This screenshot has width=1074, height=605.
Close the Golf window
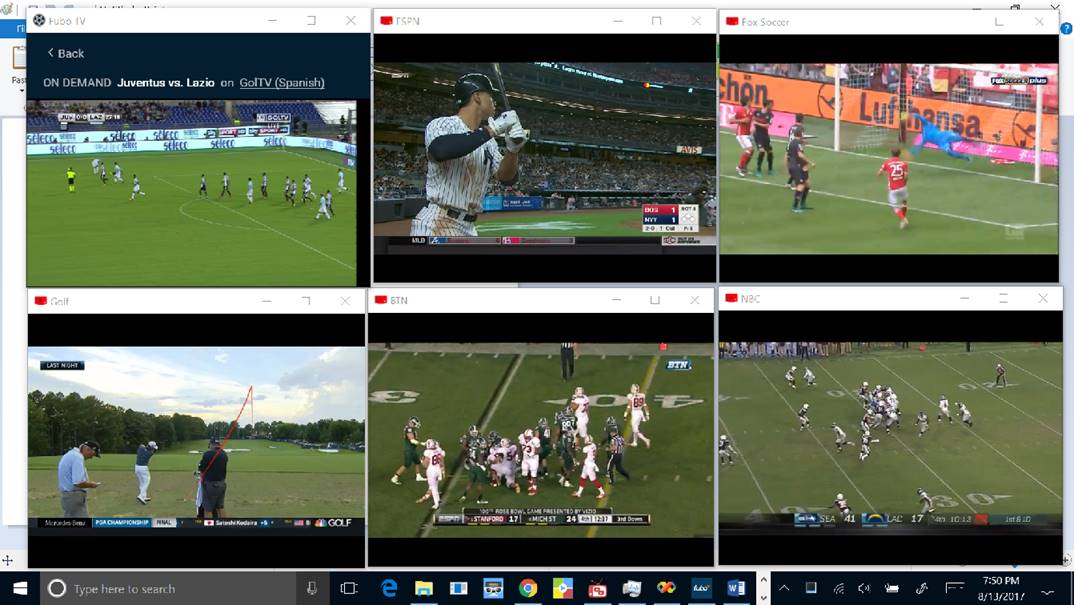click(x=345, y=301)
